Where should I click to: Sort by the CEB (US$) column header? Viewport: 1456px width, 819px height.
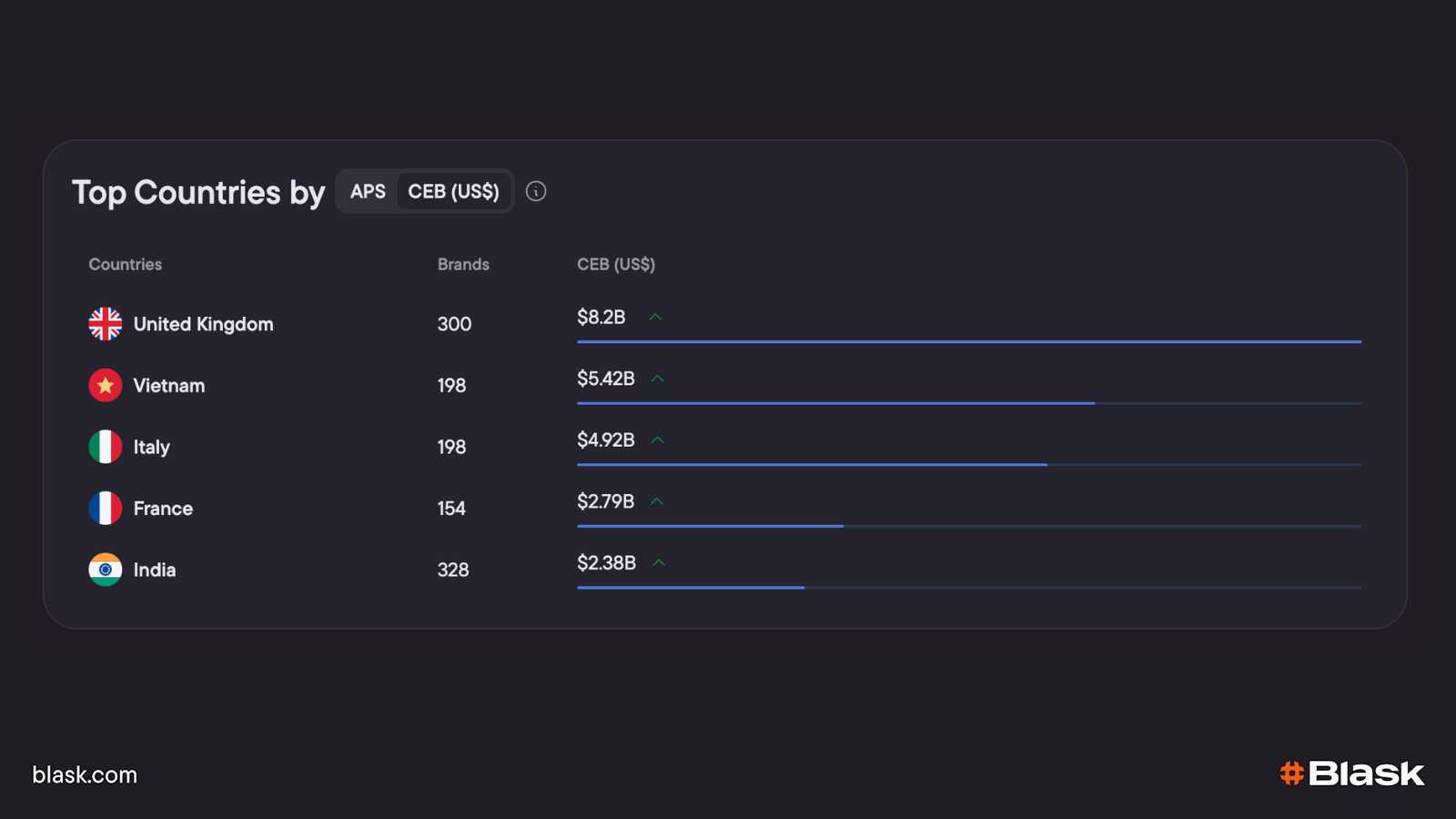point(616,265)
